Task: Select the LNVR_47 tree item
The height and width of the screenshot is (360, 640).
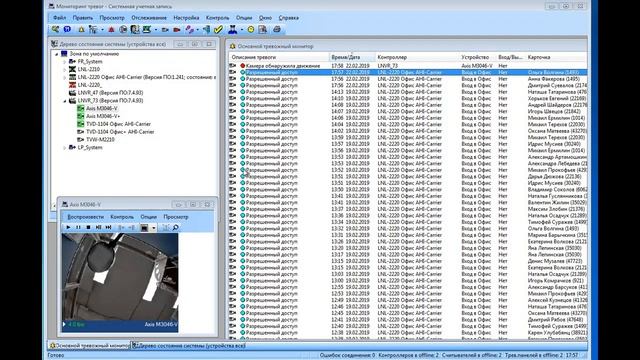Action: coord(110,93)
